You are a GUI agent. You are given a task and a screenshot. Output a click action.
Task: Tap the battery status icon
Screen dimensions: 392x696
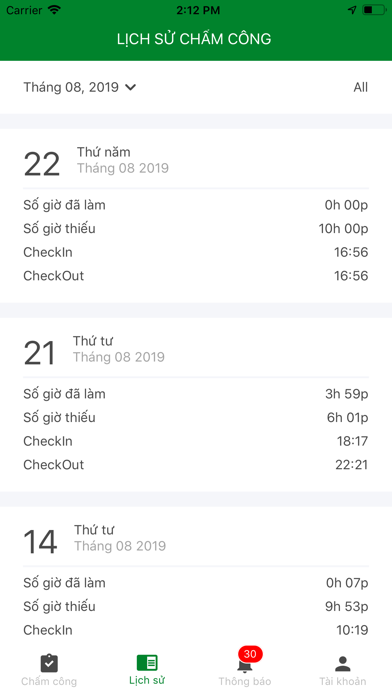(x=374, y=10)
